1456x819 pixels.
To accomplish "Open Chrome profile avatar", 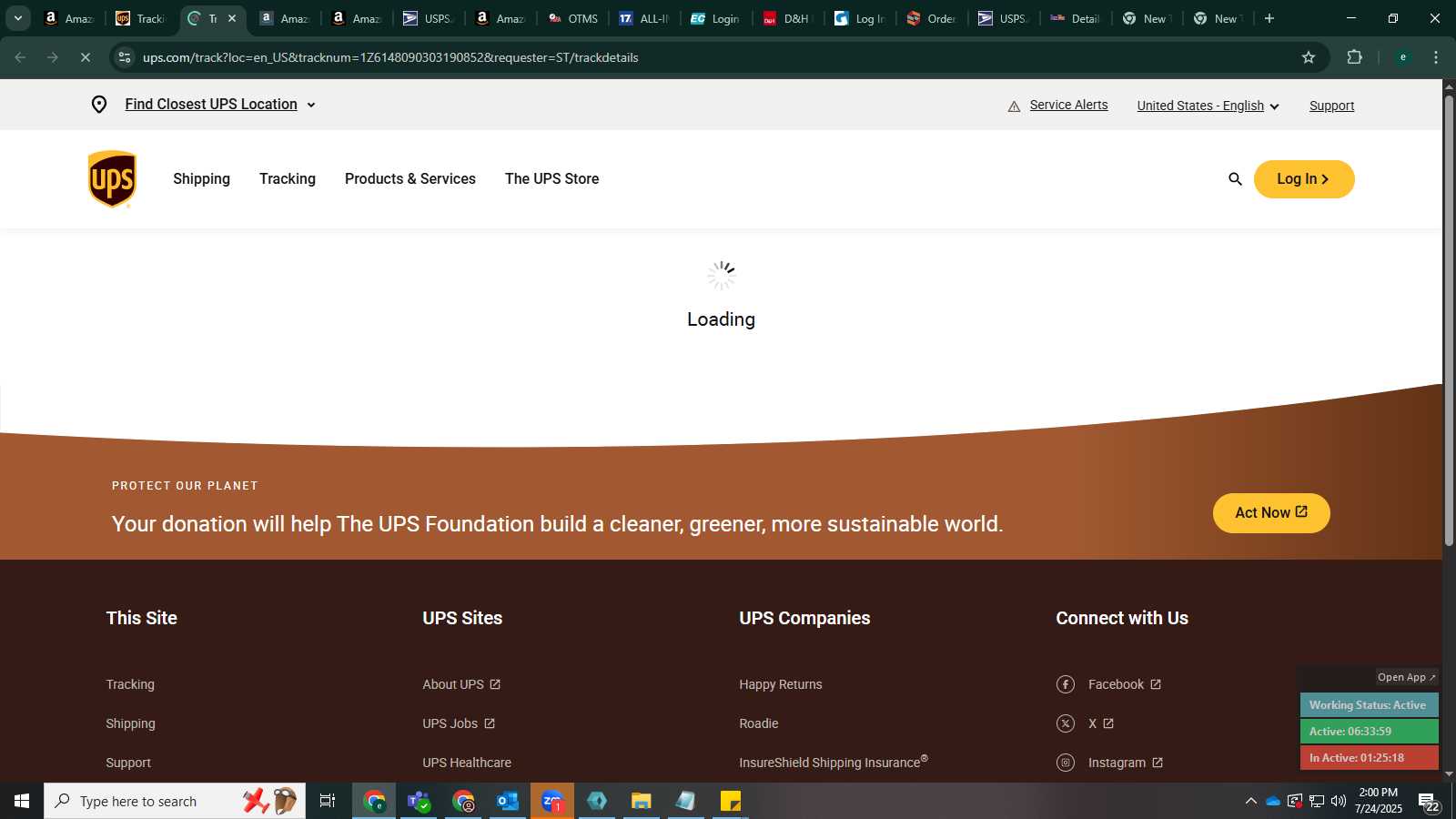I will pos(1403,57).
